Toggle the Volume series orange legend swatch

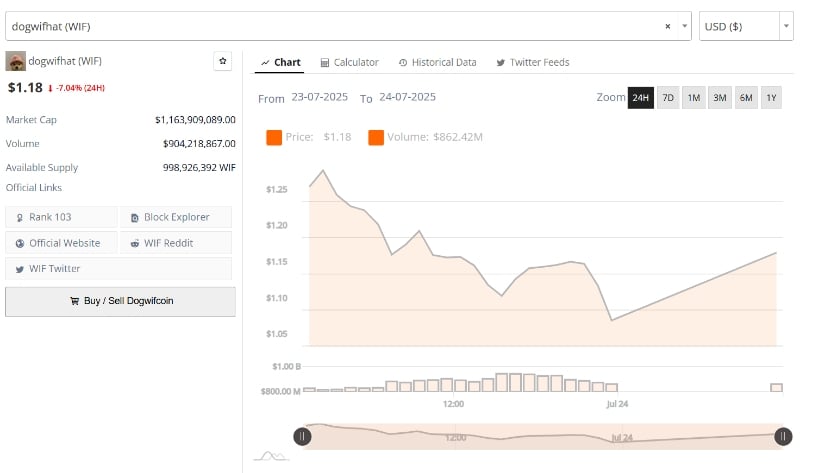coord(376,137)
